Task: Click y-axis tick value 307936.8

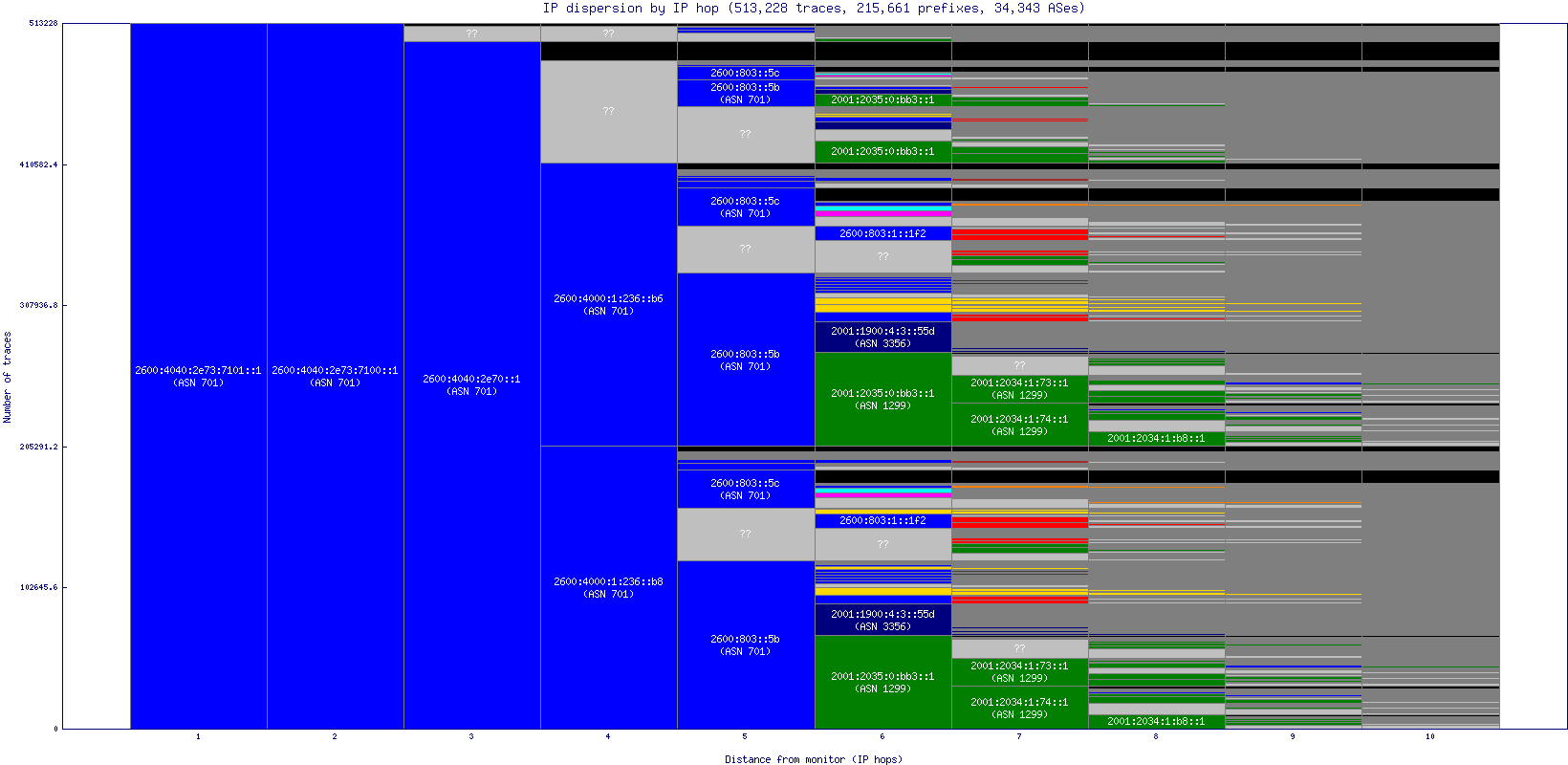Action: point(38,305)
